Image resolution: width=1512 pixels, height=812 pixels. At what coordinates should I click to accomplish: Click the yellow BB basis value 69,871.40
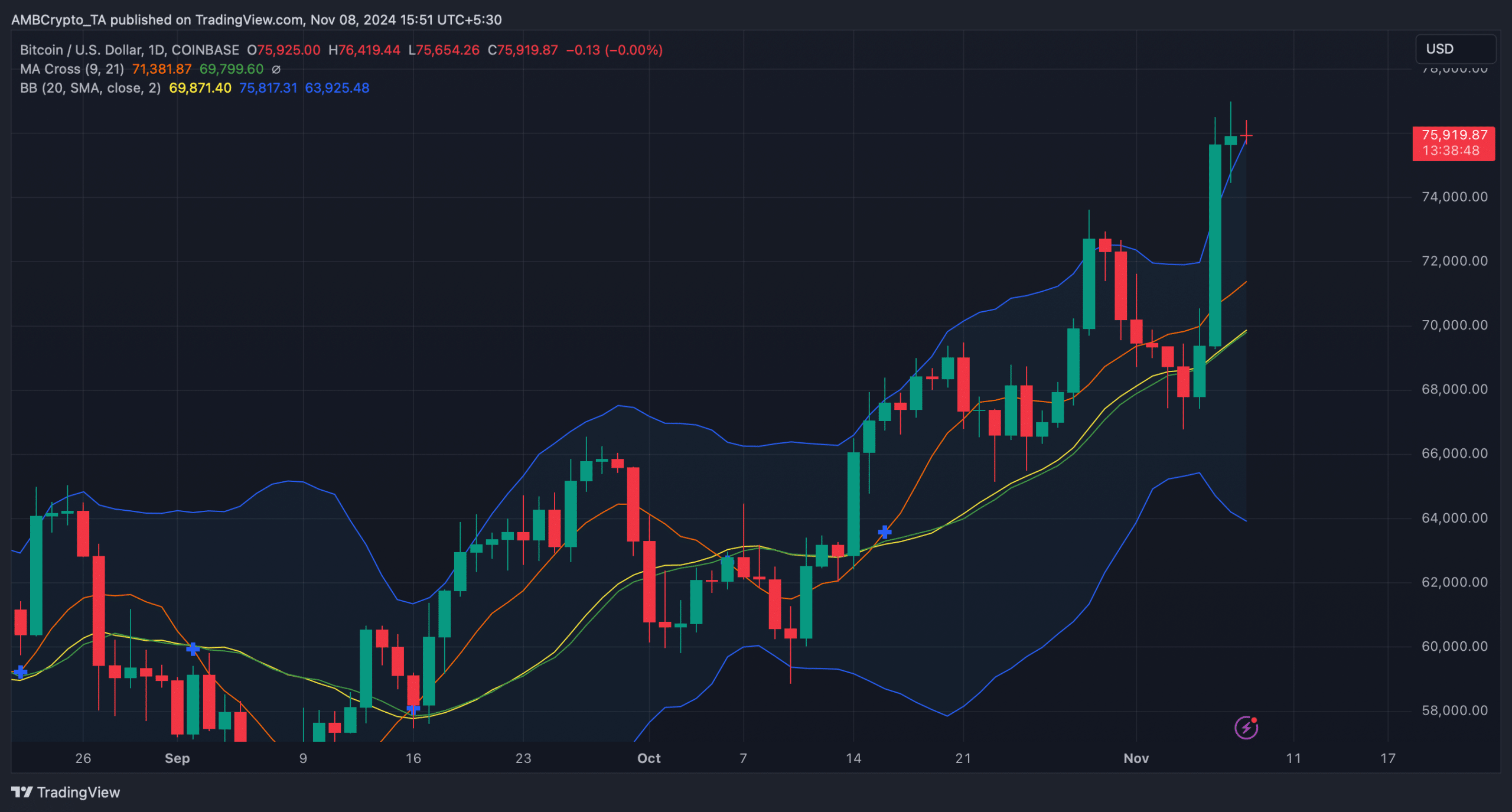[x=200, y=88]
